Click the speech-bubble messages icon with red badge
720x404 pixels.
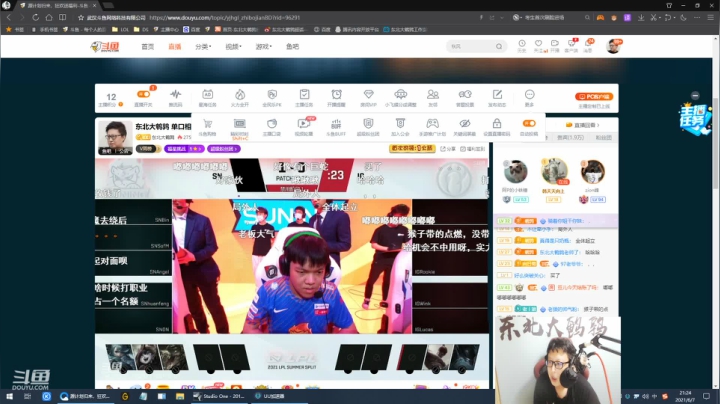pos(588,44)
